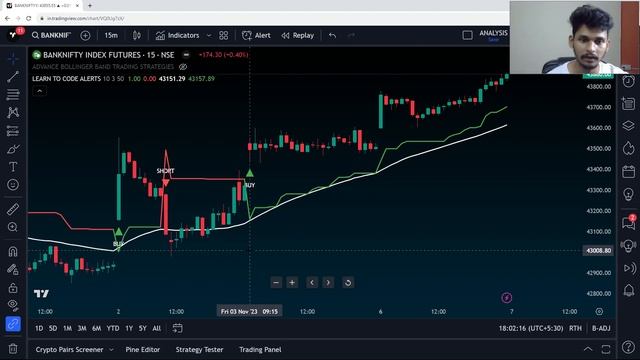Screen dimensions: 640x360
Task: Remove drawings with trash icon
Action: (13, 349)
